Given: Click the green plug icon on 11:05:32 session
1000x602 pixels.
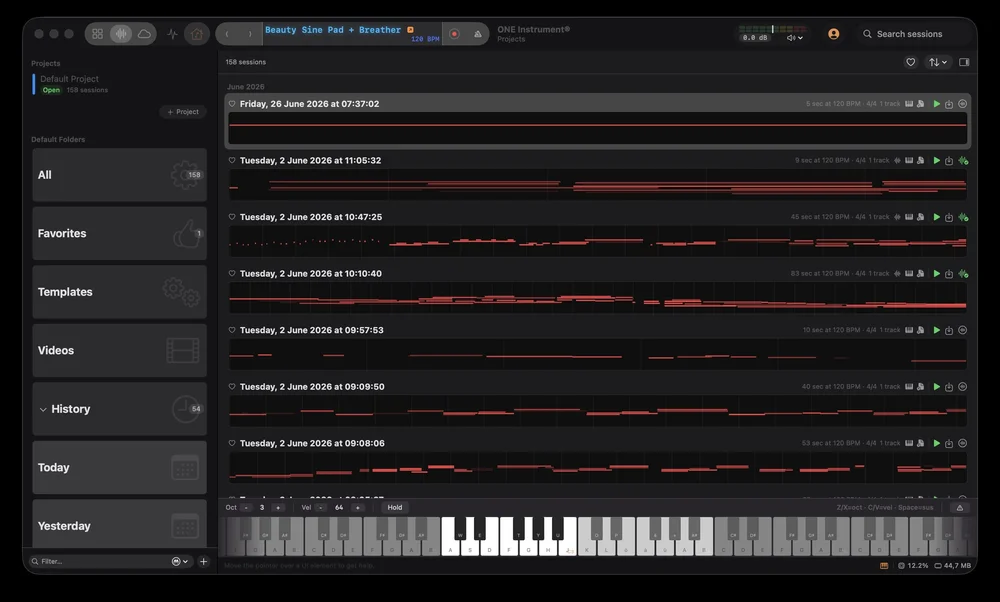Looking at the screenshot, I should point(963,161).
